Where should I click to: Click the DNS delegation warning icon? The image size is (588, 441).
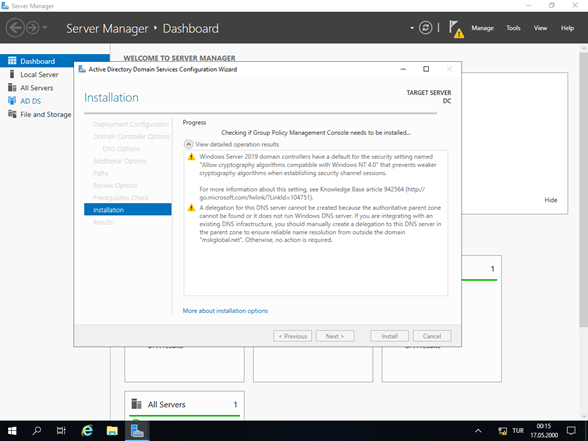(x=191, y=207)
